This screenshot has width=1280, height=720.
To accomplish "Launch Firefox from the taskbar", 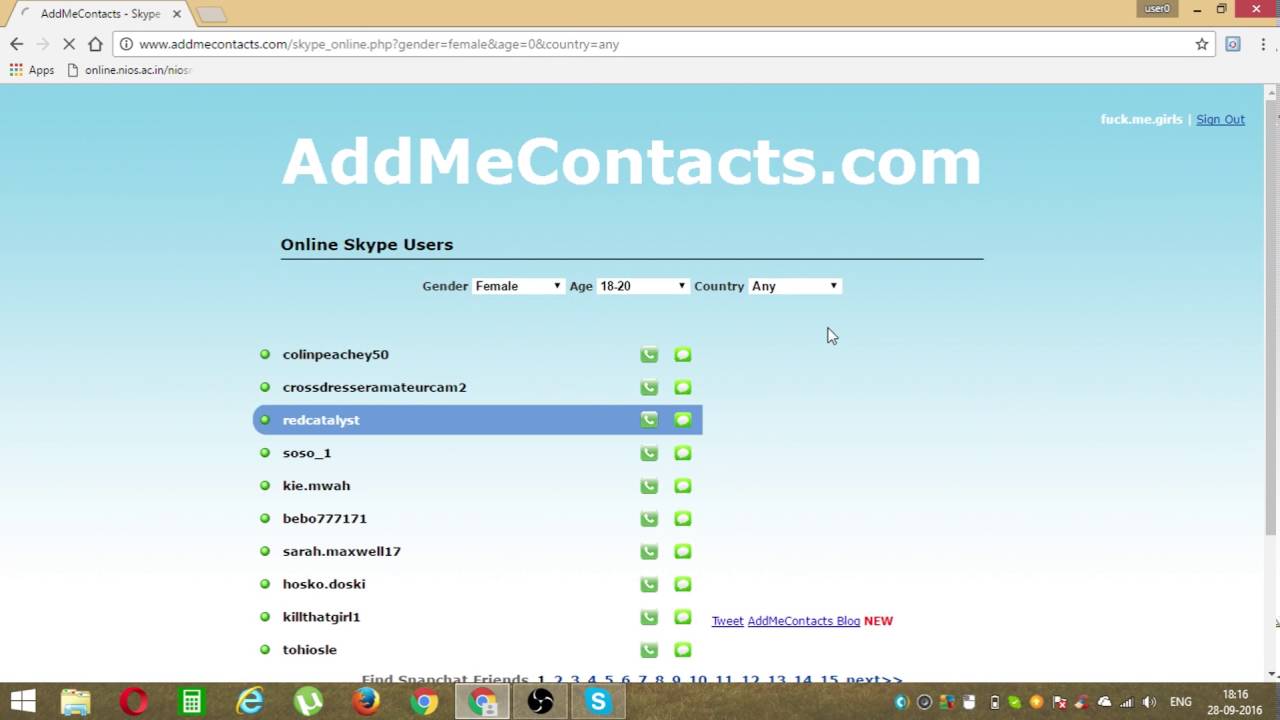I will click(x=366, y=701).
